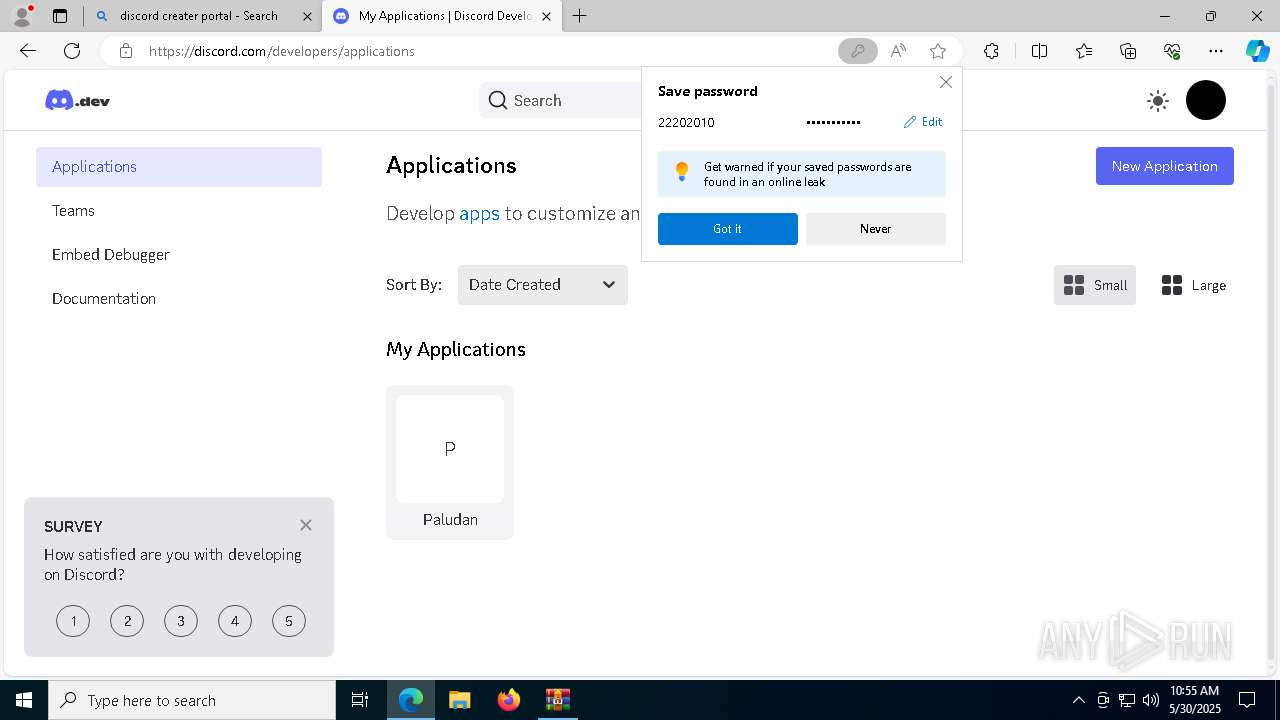Dismiss the Survey panel
This screenshot has height=720, width=1280.
click(x=306, y=525)
